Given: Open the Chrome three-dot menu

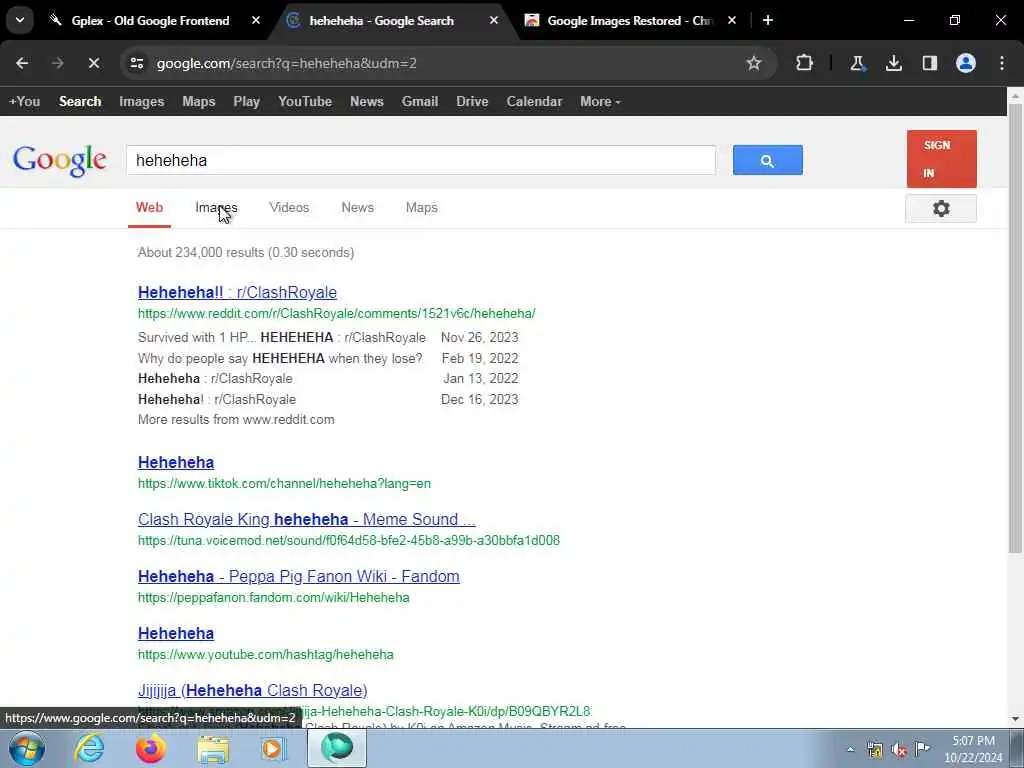Looking at the screenshot, I should point(1002,63).
